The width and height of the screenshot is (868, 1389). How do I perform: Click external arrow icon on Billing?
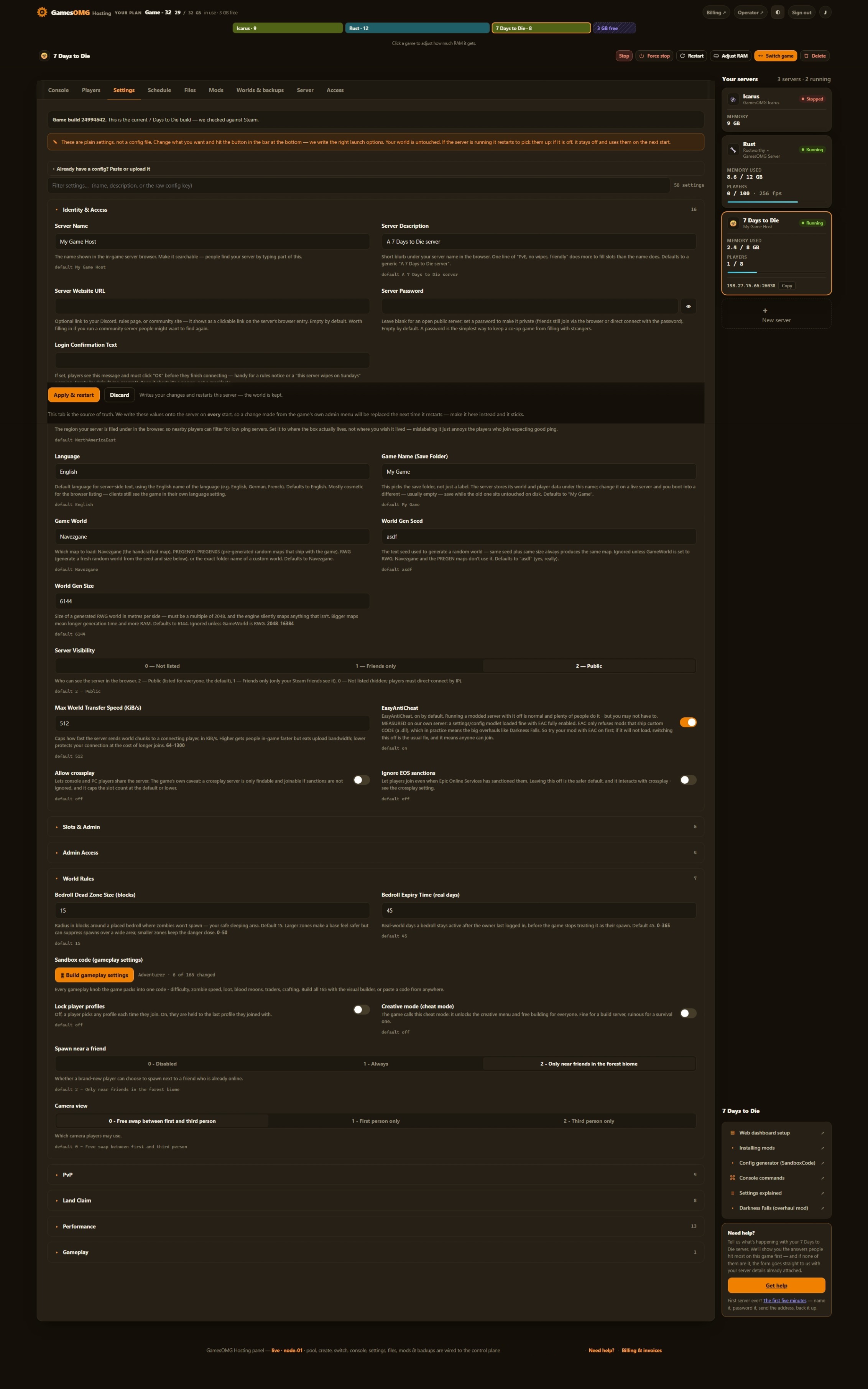tap(724, 13)
